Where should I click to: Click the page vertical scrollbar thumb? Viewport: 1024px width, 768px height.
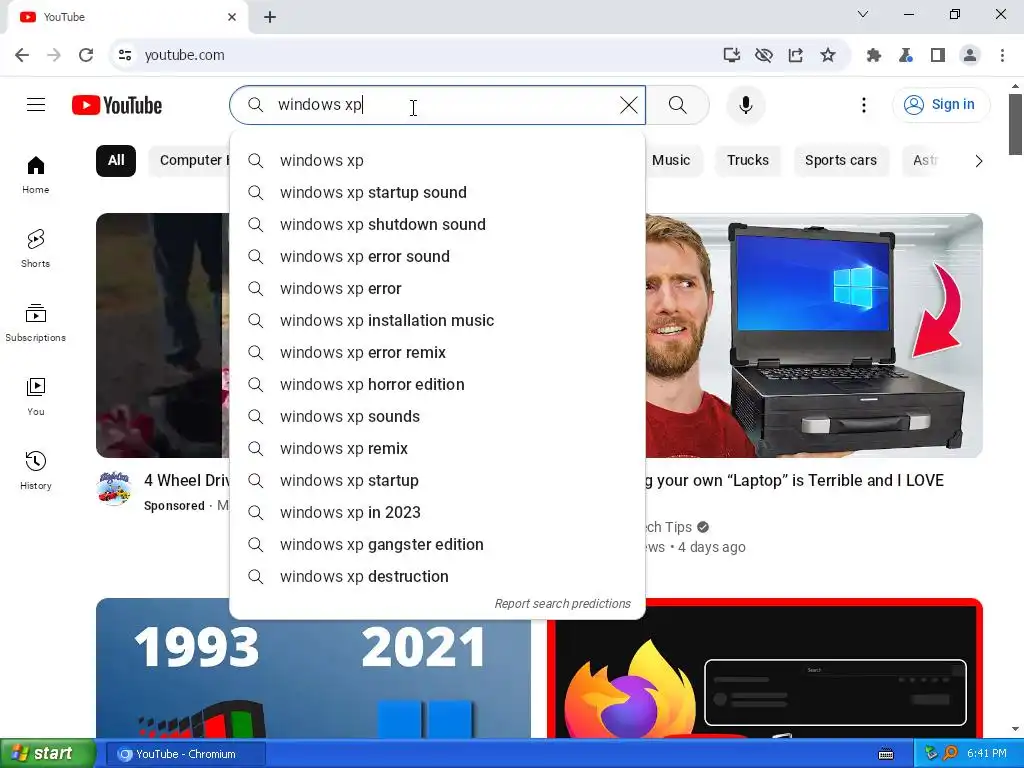tap(1015, 124)
